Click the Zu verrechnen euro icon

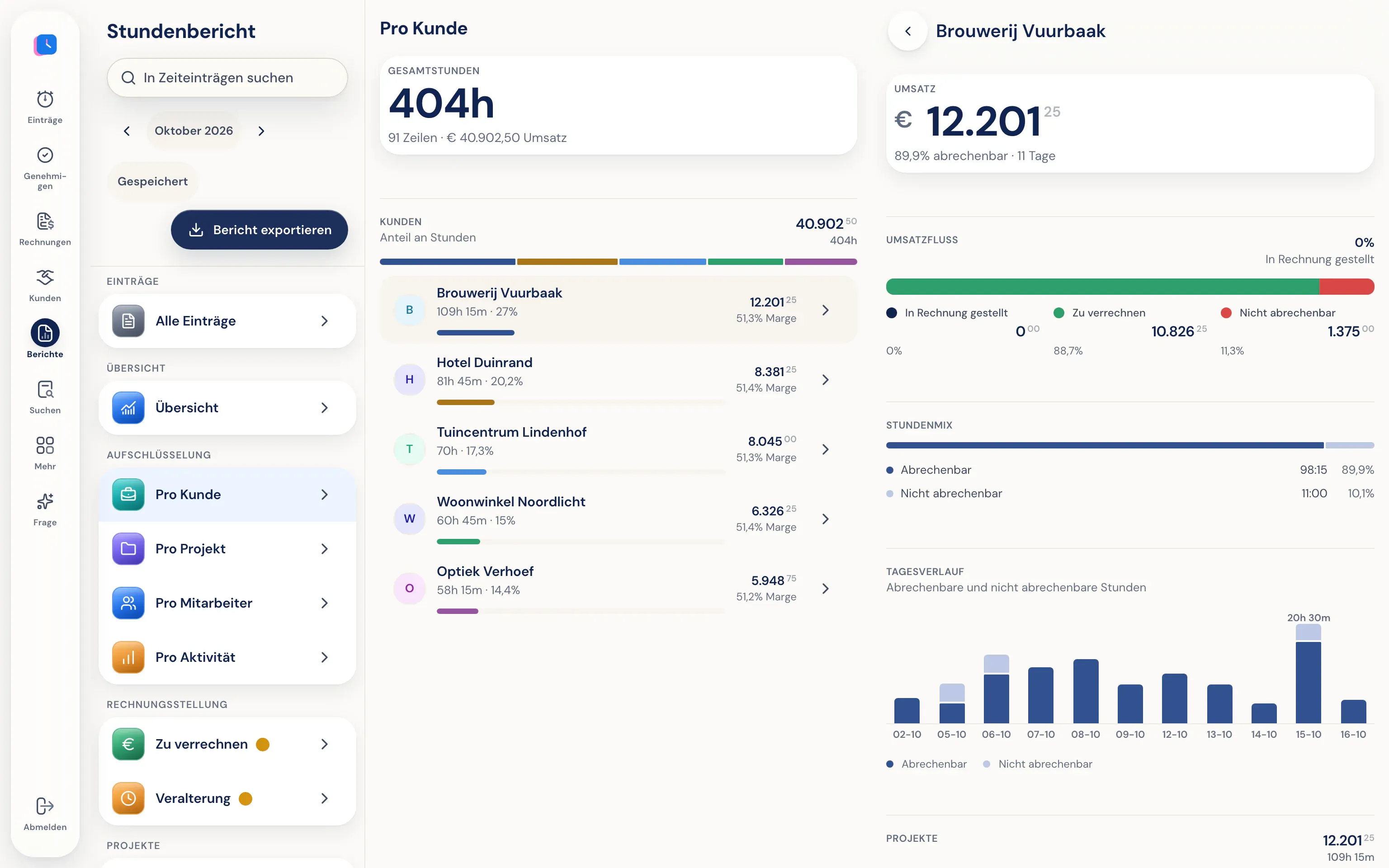pos(128,744)
